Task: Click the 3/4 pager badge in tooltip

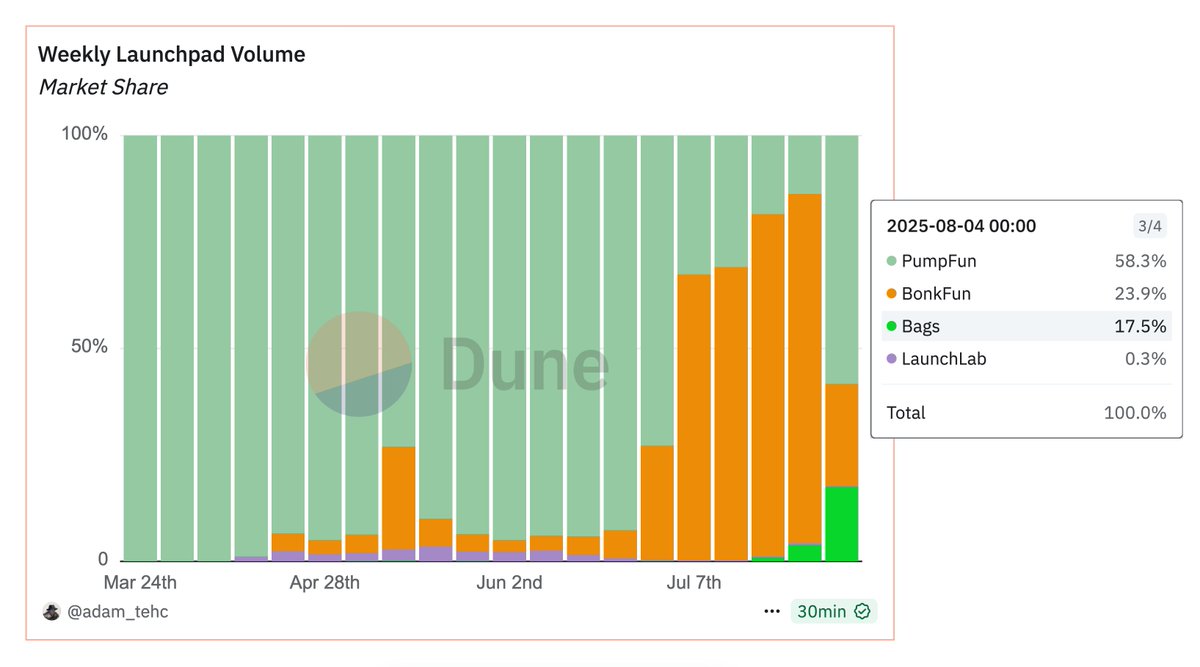Action: [x=1150, y=226]
